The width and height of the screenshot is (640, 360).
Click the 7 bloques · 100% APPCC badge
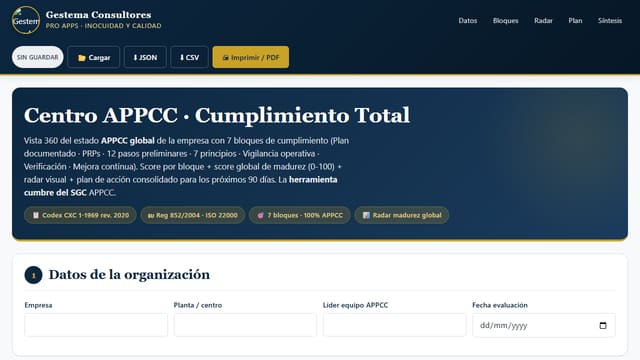tap(300, 215)
